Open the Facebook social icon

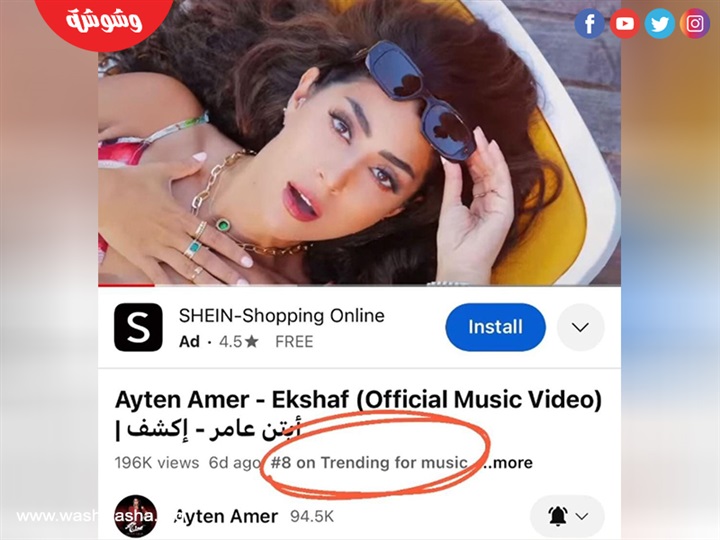(590, 23)
